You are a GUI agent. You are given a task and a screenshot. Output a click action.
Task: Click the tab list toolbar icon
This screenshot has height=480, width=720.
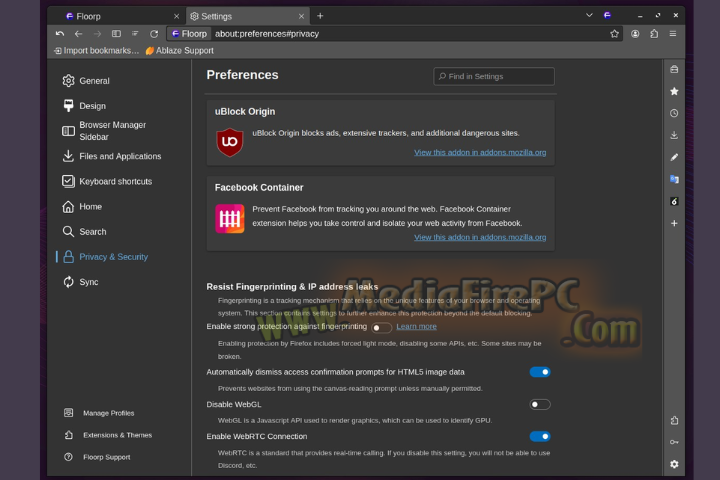135,34
